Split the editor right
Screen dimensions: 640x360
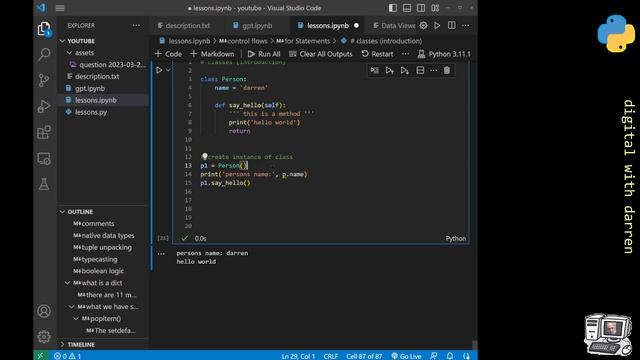(451, 25)
